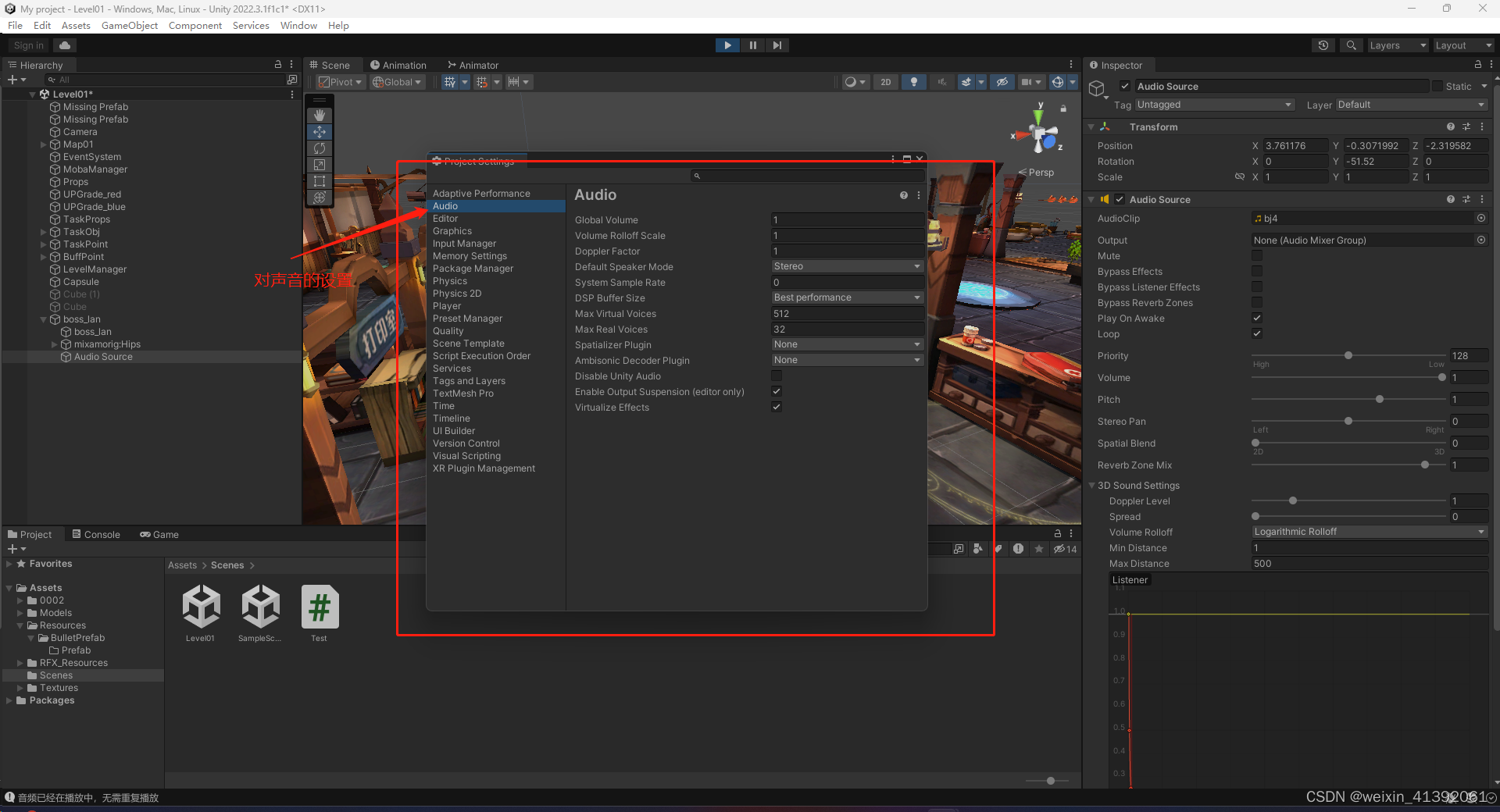Toggle Enable Output Suspension checkbox
The width and height of the screenshot is (1500, 812).
click(777, 391)
